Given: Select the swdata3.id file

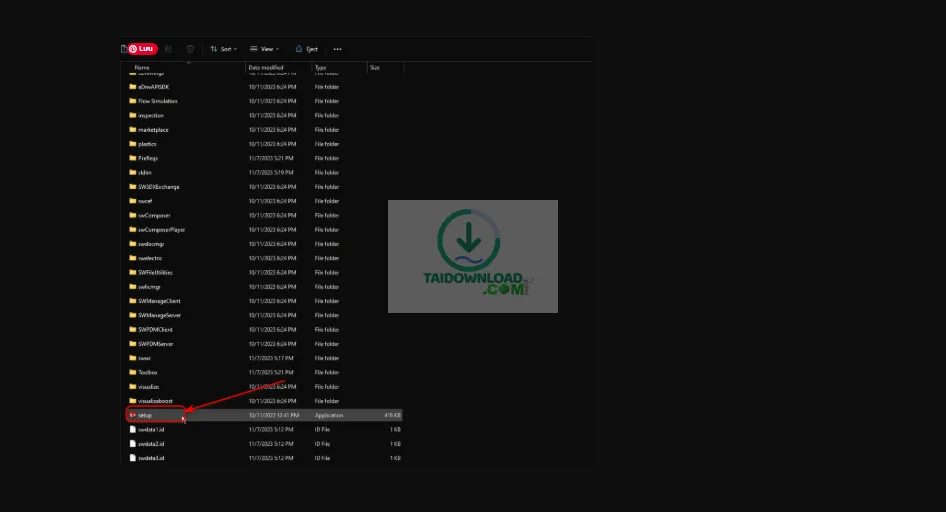Looking at the screenshot, I should [x=151, y=458].
